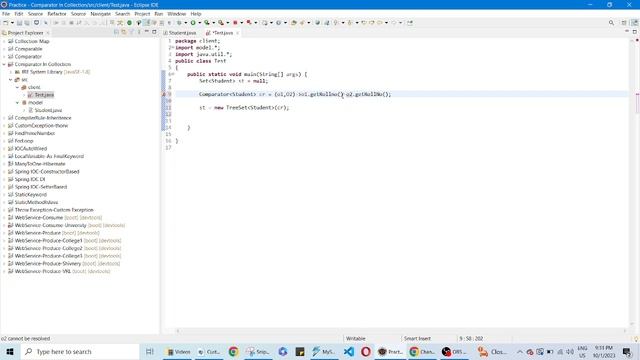Image resolution: width=640 pixels, height=360 pixels.
Task: Toggle Link with Editor in Project Explorer
Action: 124,32
